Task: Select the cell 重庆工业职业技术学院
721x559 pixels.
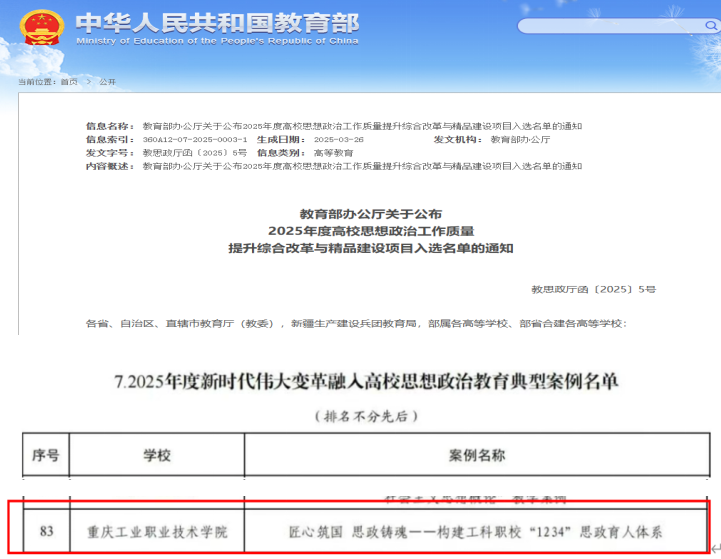Action: (157, 532)
